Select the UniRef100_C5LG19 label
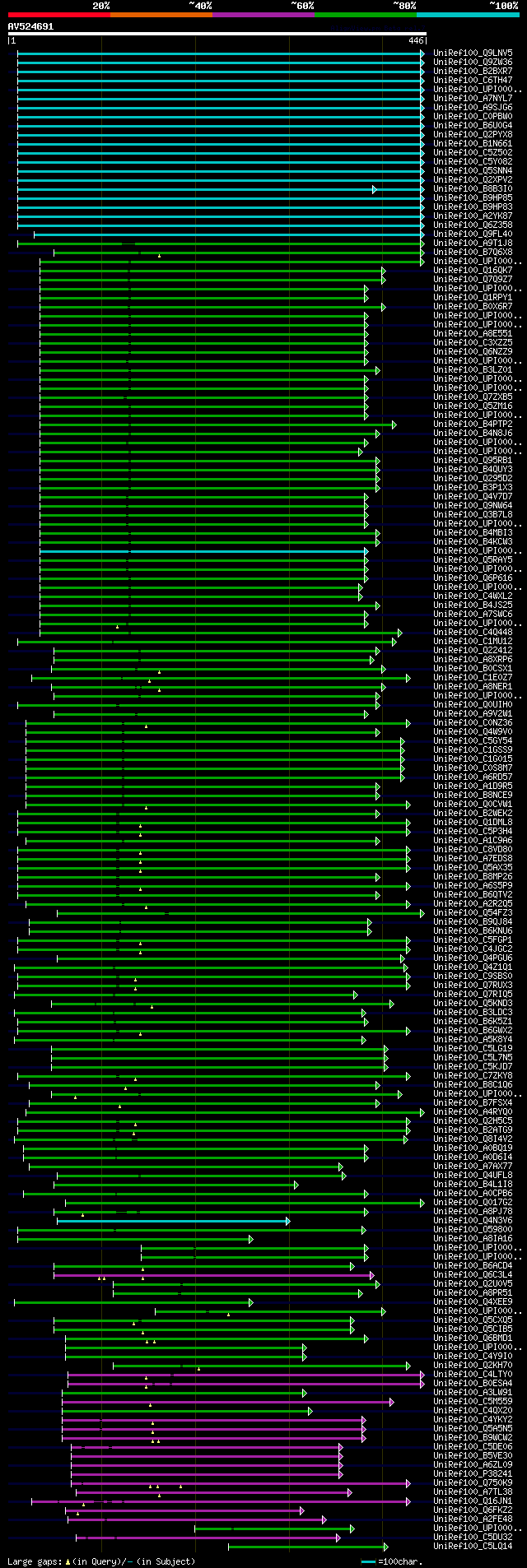The image size is (527, 1568). click(473, 1048)
